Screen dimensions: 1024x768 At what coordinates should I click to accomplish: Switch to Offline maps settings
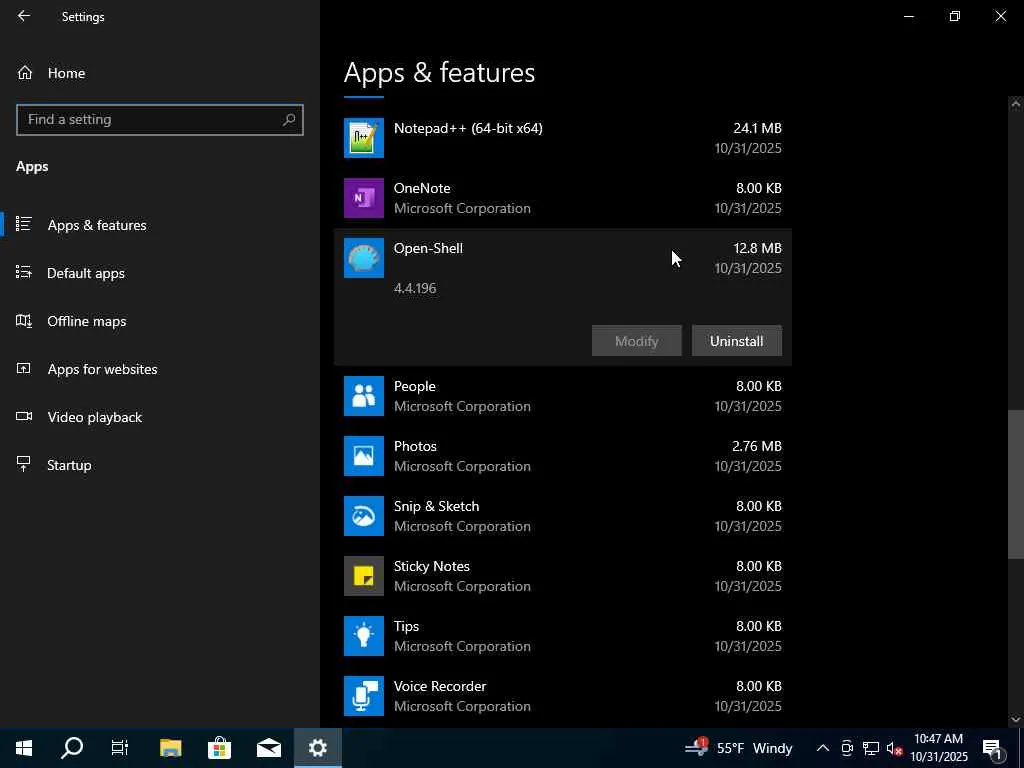pos(87,321)
